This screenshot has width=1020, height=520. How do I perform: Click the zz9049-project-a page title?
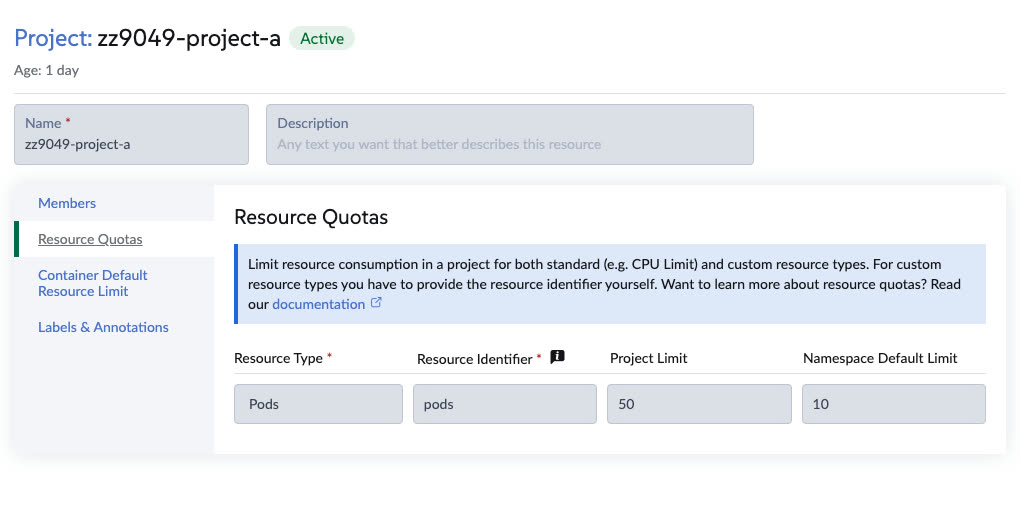click(189, 38)
